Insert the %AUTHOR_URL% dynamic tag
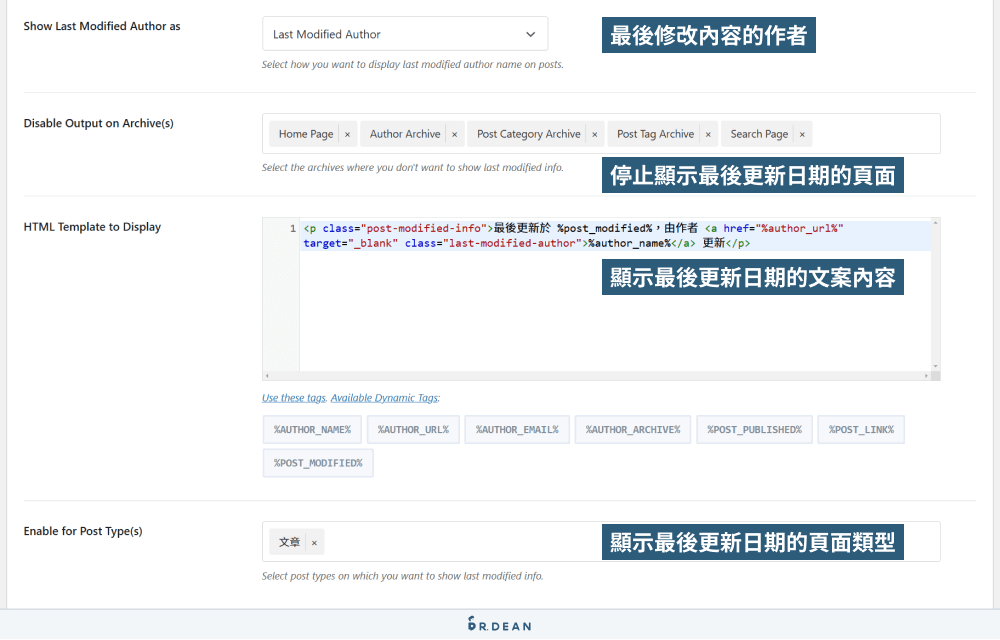 pos(412,429)
